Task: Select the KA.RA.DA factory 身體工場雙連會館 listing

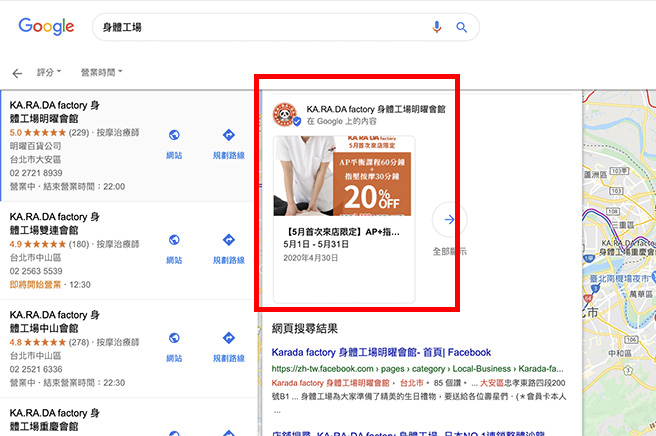Action: [126, 251]
